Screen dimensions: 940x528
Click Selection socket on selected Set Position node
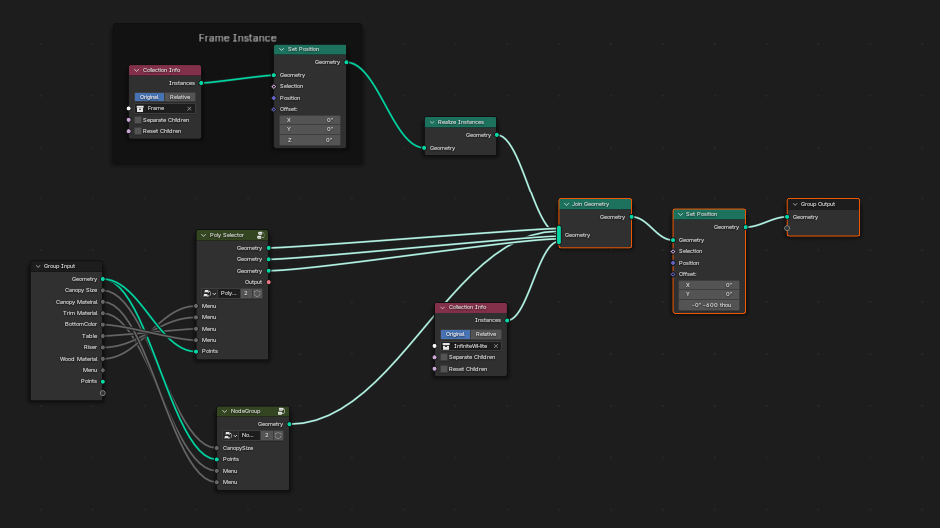click(x=673, y=251)
